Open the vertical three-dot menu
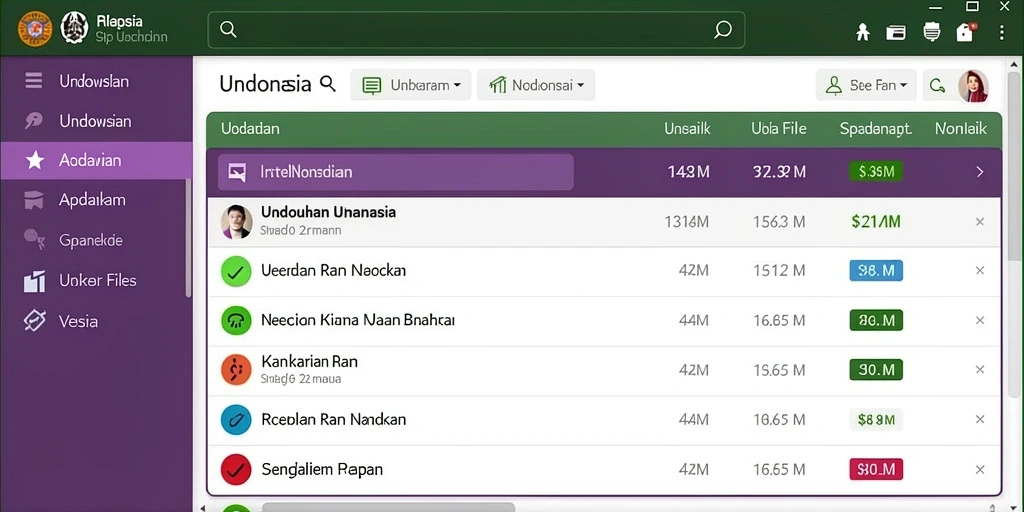 [1002, 31]
